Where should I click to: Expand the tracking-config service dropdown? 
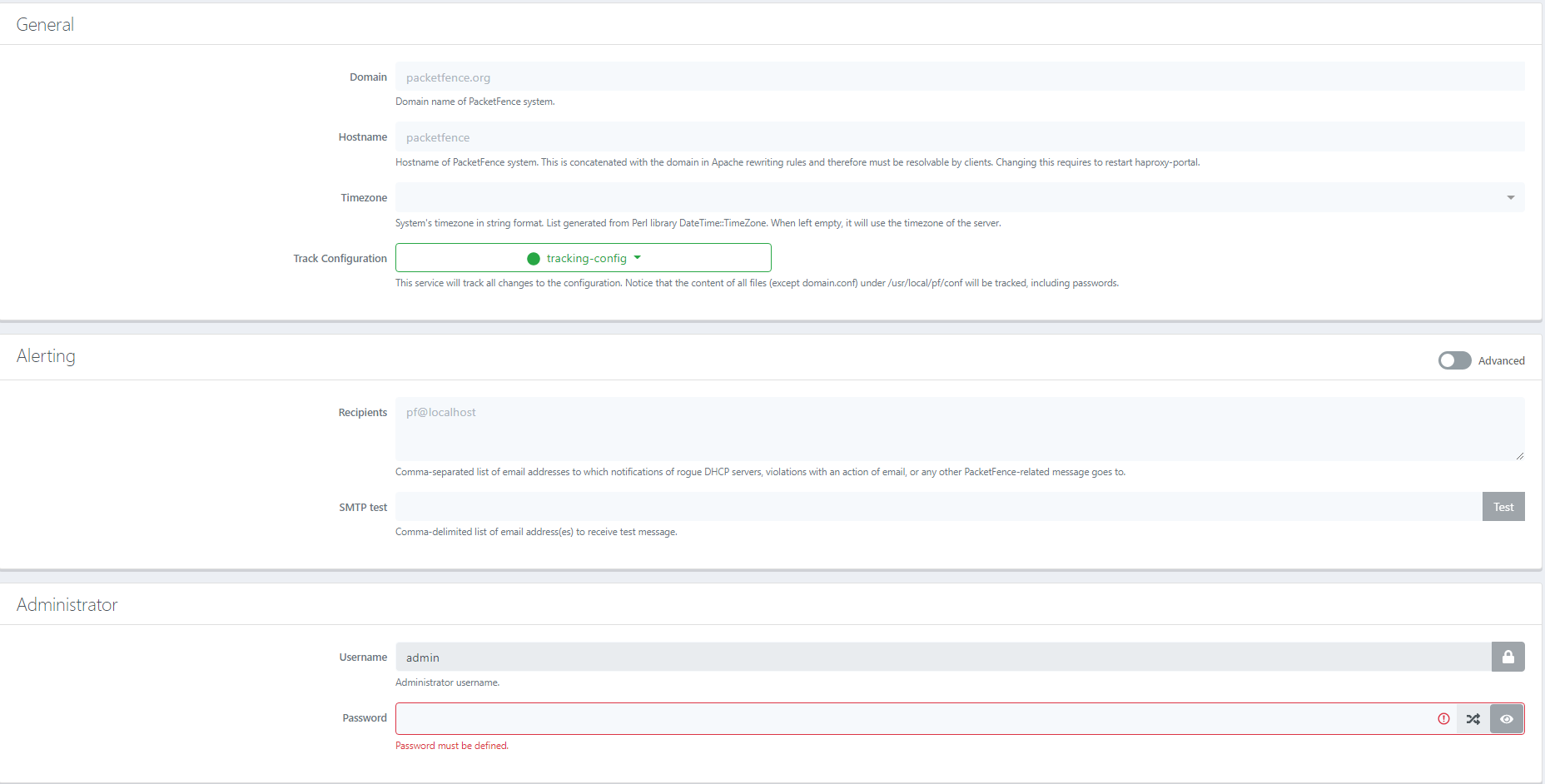tap(638, 258)
